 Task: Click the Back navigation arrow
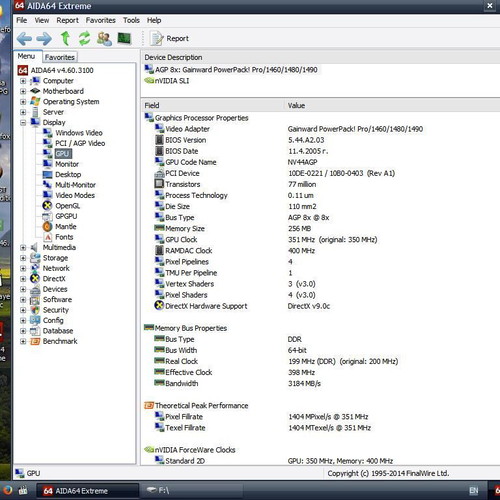tap(24, 39)
